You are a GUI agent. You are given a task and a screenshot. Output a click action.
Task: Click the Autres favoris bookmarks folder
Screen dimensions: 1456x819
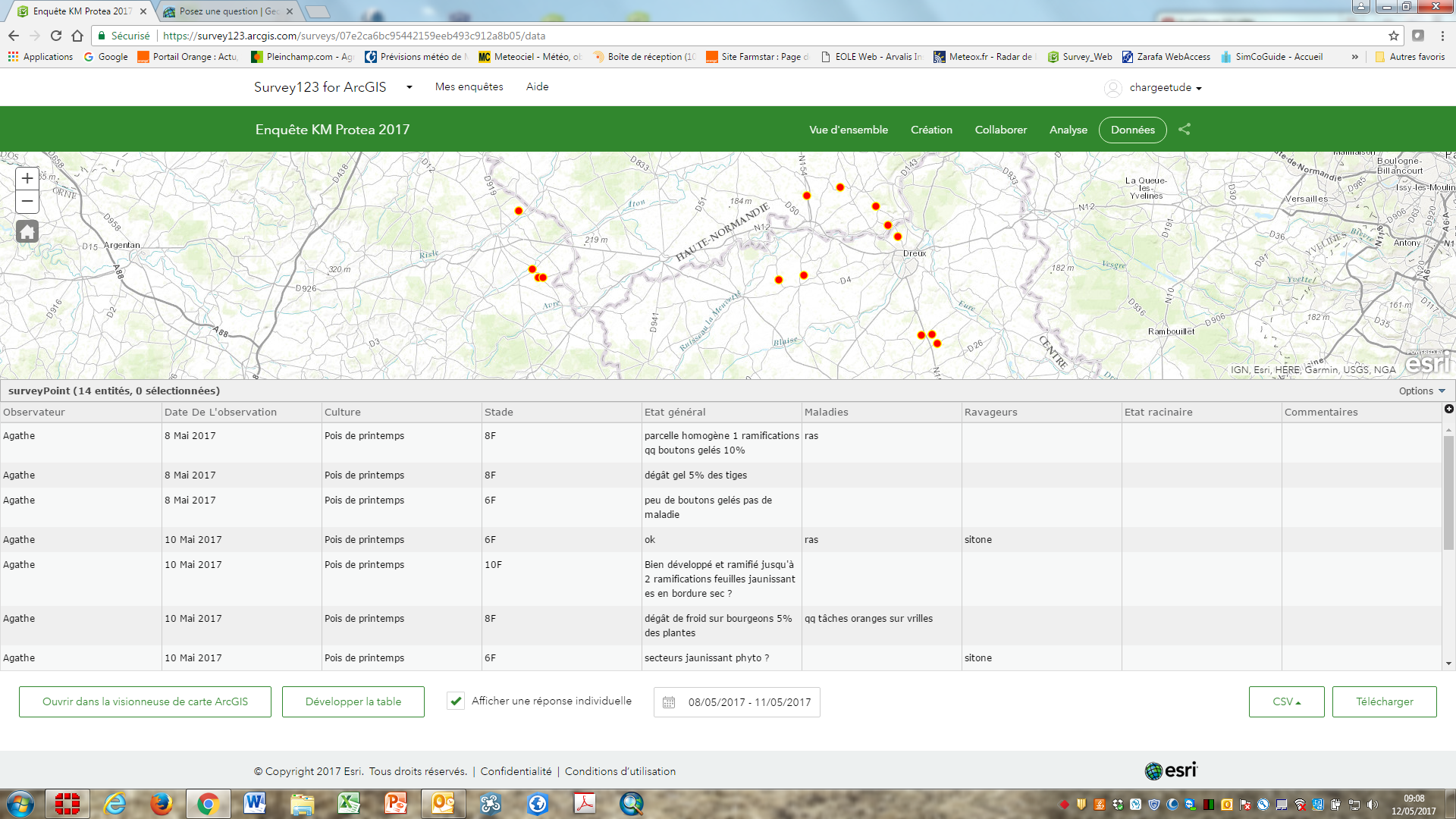[1410, 57]
